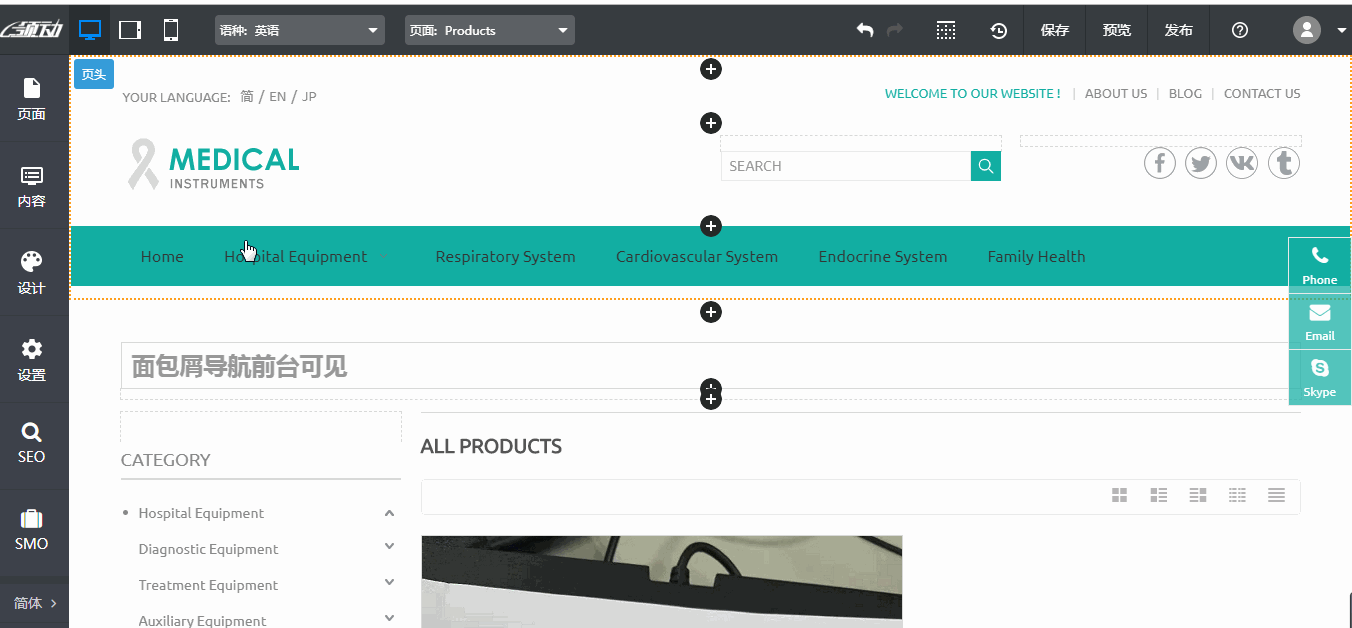Viewport: 1352px width, 628px height.
Task: Click the Twitter social icon
Action: point(1201,163)
